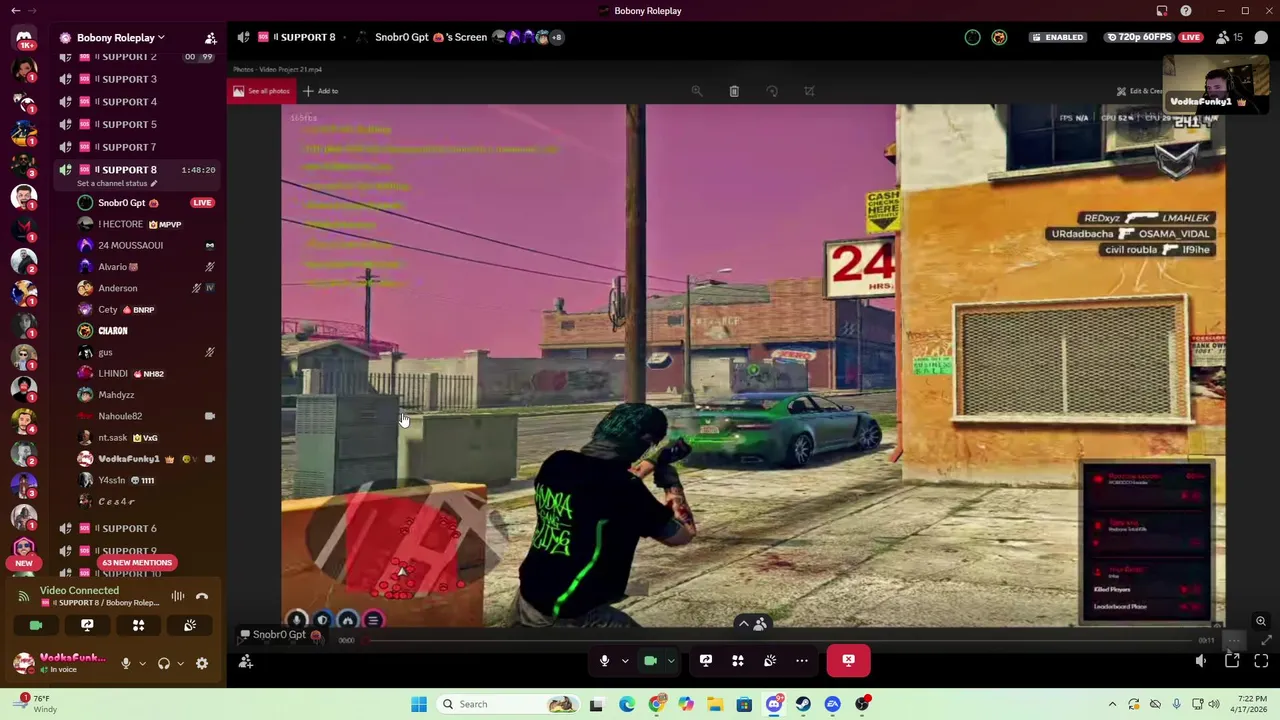
Task: Open File Explorer folder in taskbar
Action: tap(715, 704)
